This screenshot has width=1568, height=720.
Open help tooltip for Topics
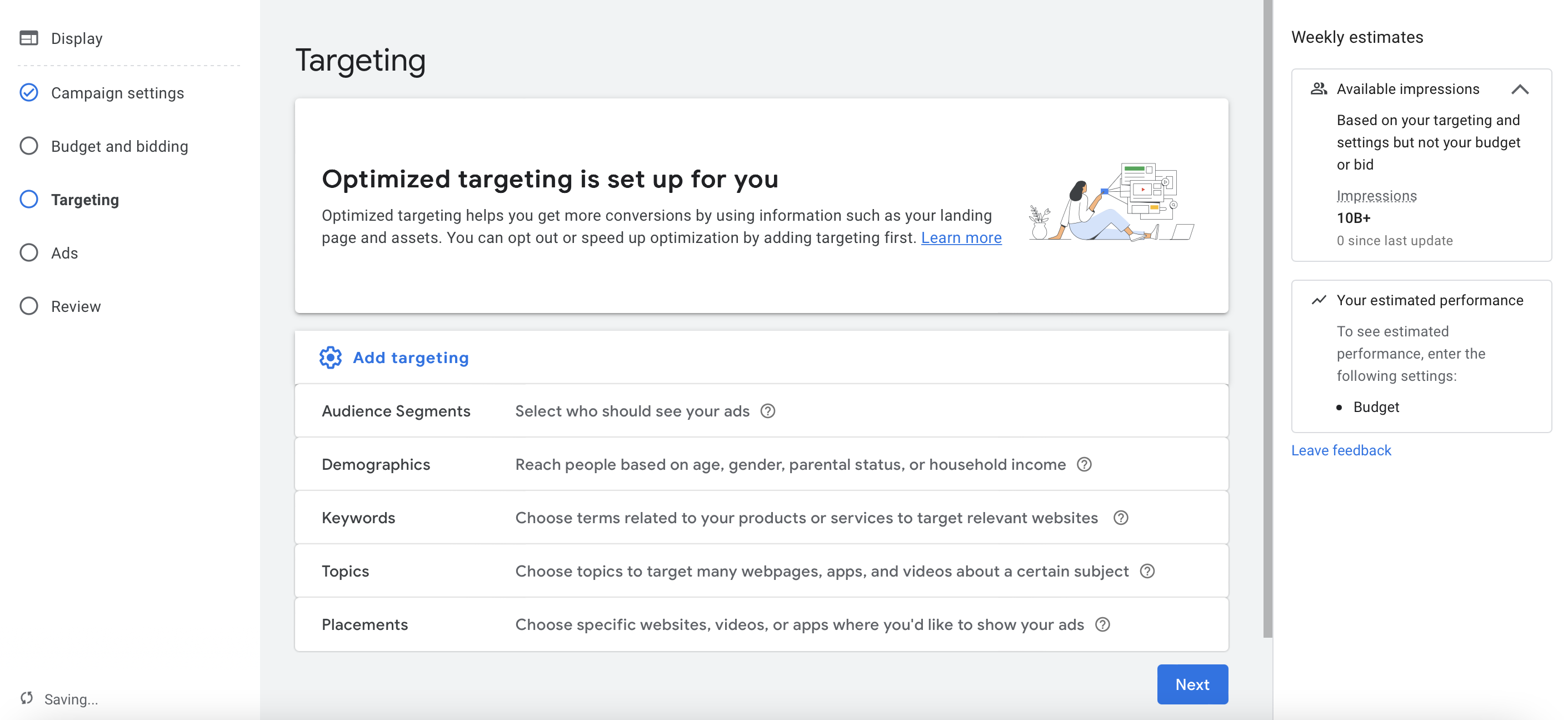(1147, 572)
